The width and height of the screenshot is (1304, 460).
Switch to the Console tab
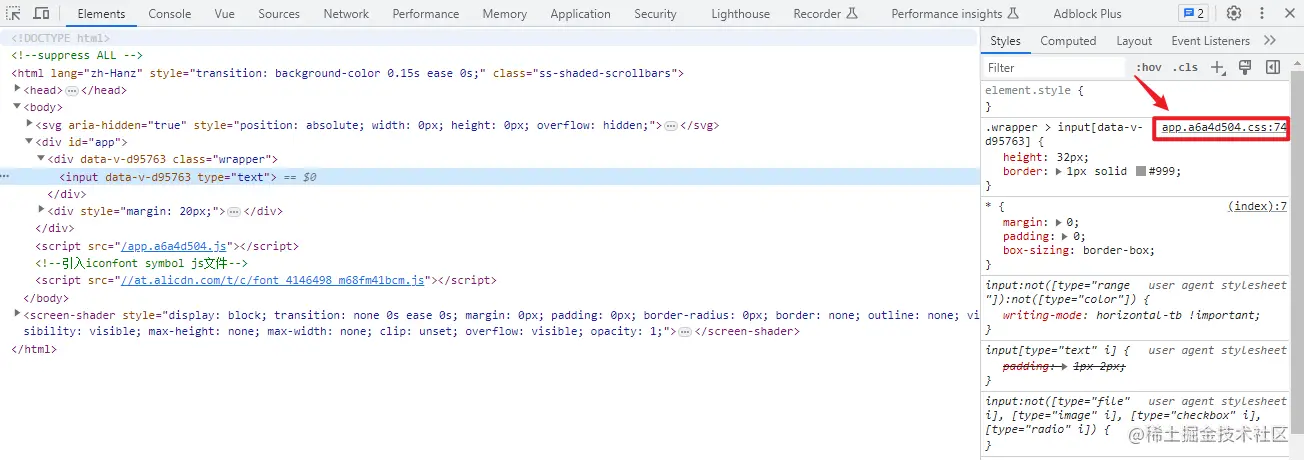tap(170, 14)
